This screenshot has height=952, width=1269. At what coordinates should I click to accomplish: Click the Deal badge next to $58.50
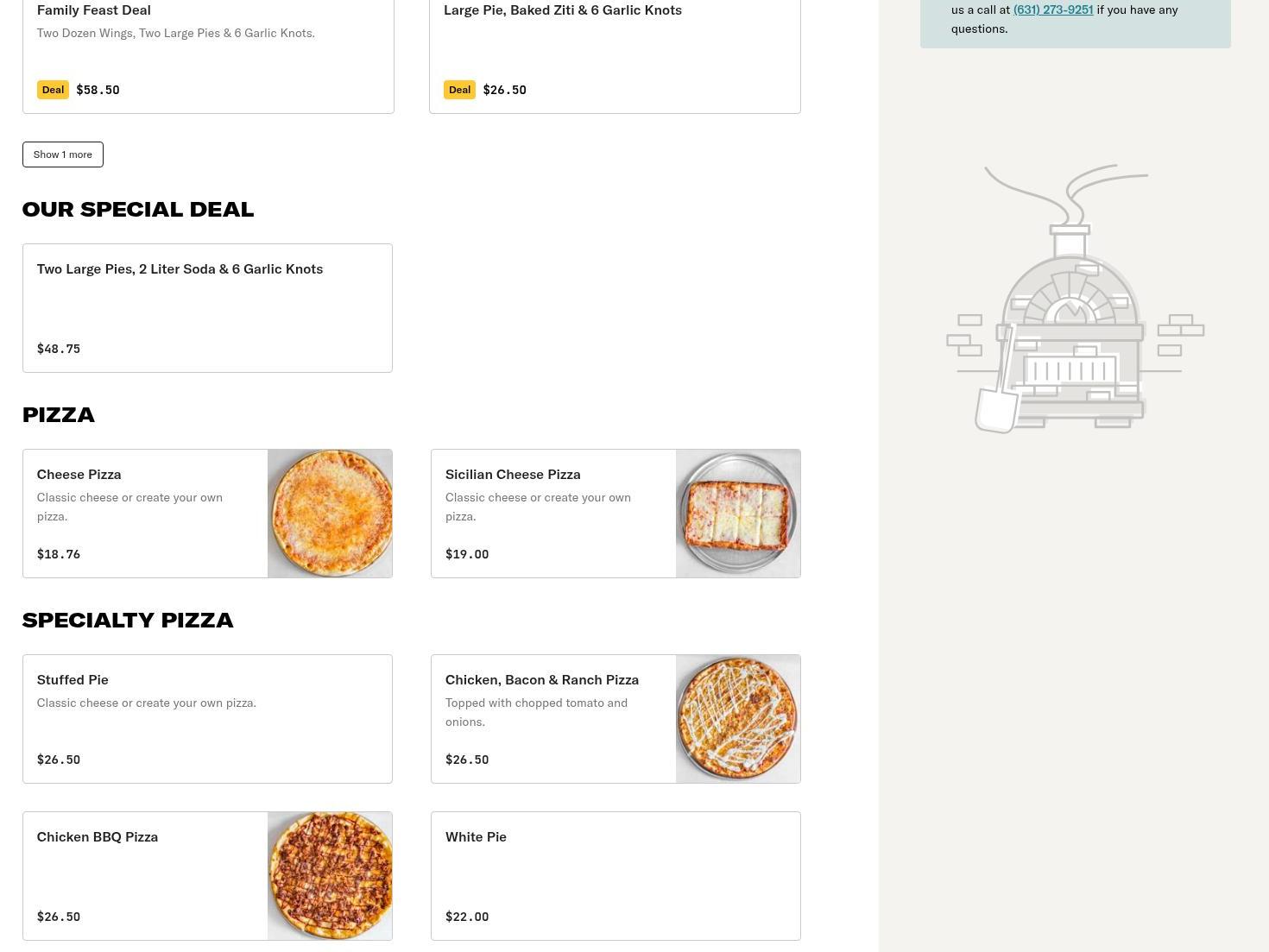click(53, 90)
